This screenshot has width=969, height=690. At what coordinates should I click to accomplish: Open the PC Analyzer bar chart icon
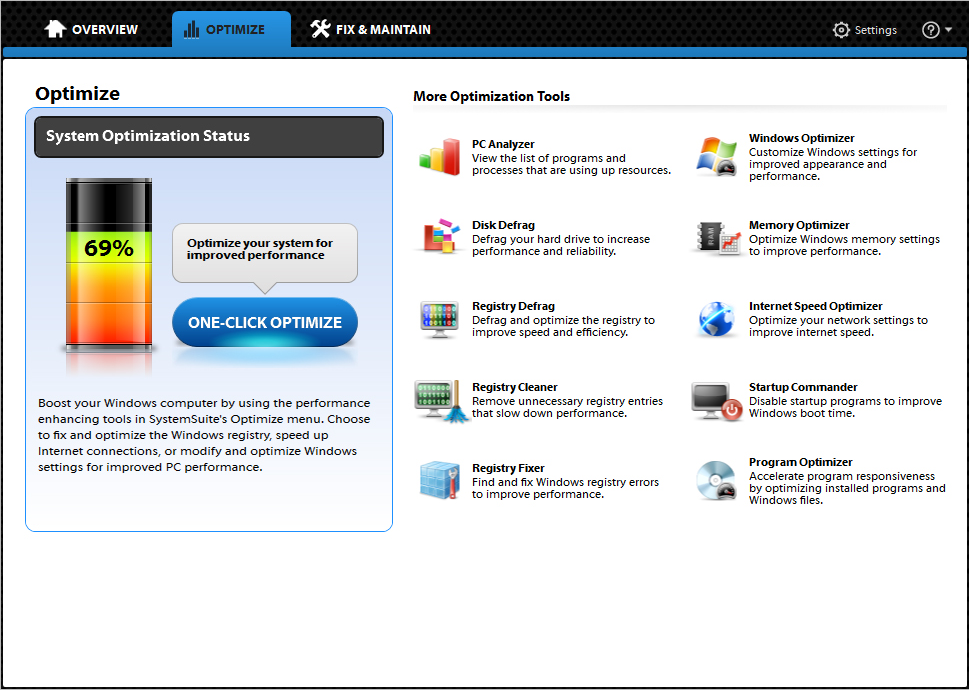click(x=438, y=157)
